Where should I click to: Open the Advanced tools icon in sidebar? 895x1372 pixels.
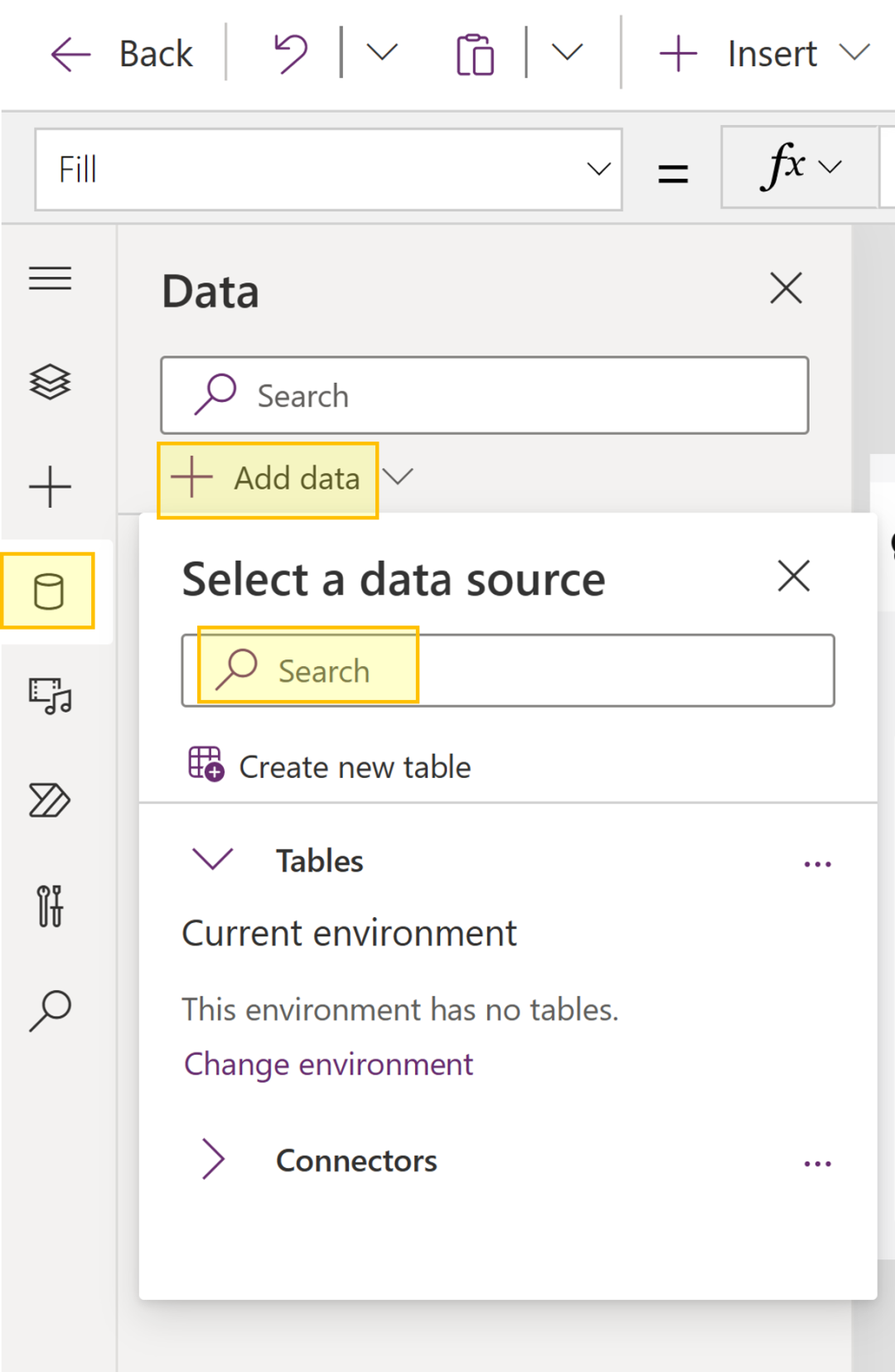point(50,906)
